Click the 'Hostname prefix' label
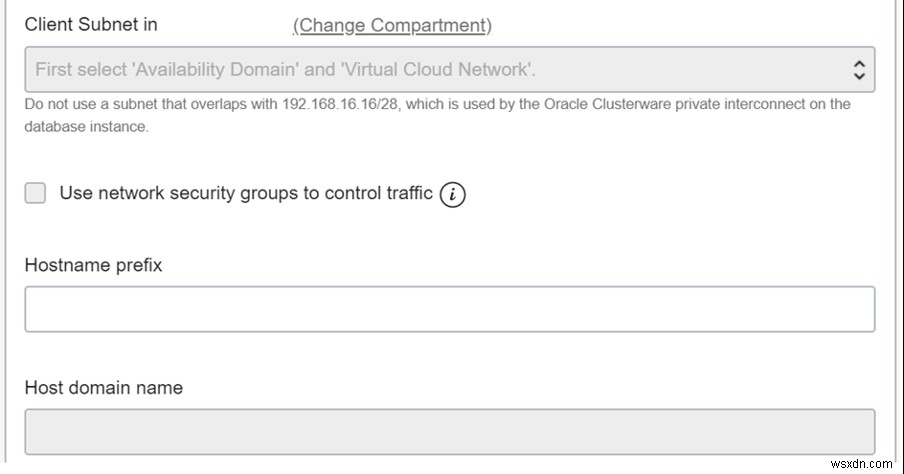Screen dimensions: 904x474 93,265
